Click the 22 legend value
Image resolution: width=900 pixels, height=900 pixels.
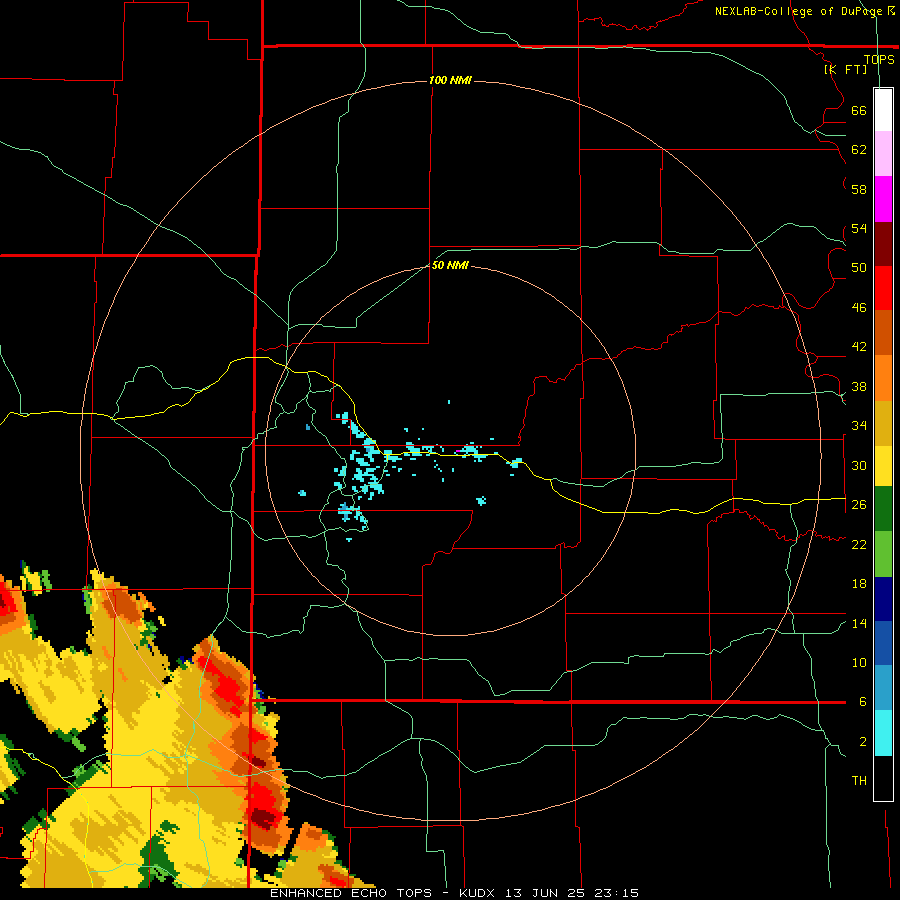pos(859,544)
